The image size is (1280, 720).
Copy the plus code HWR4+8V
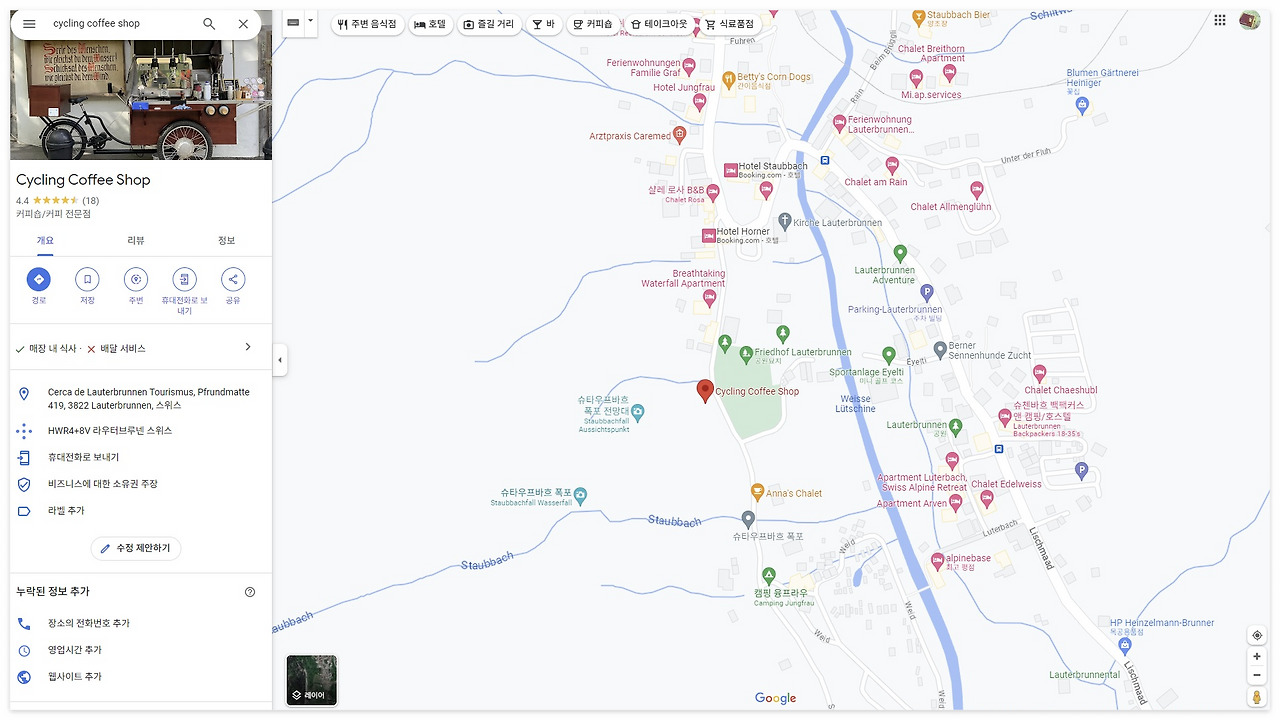point(141,431)
